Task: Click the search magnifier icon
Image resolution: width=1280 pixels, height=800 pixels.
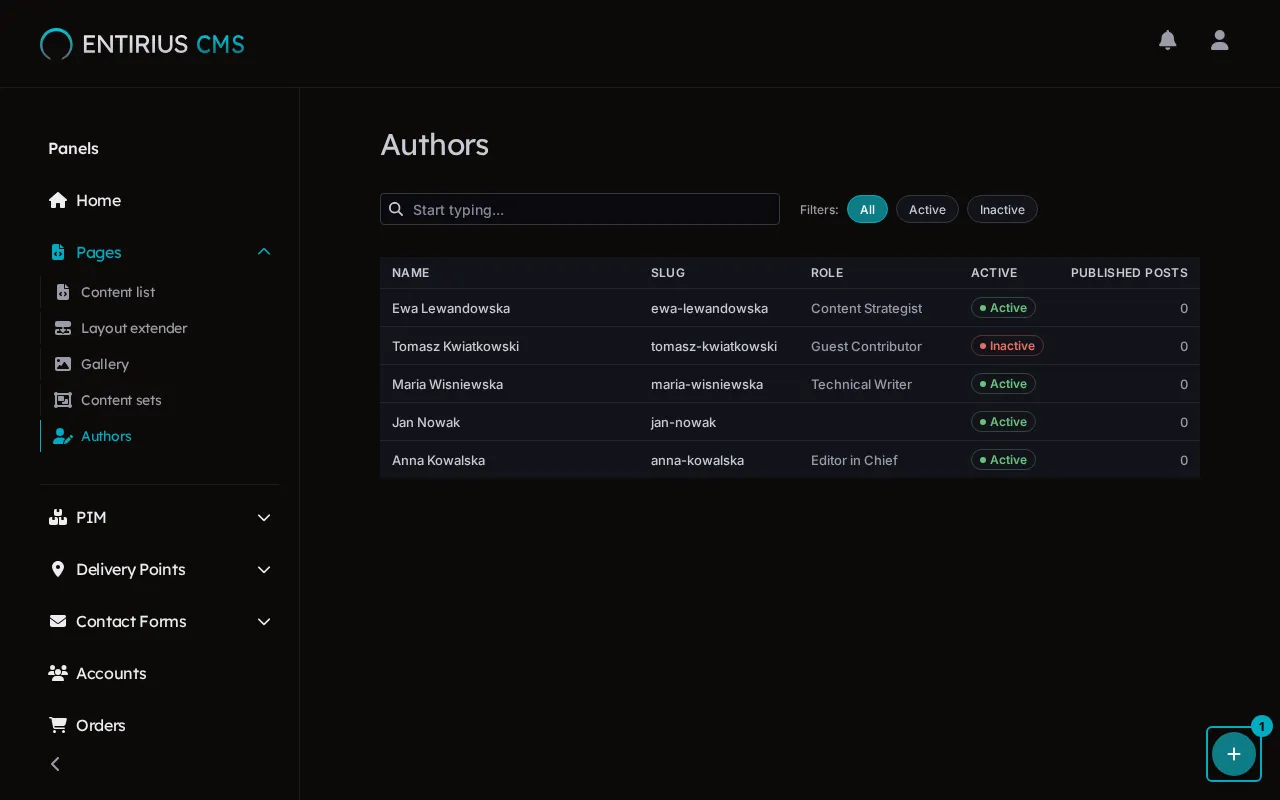Action: (396, 209)
